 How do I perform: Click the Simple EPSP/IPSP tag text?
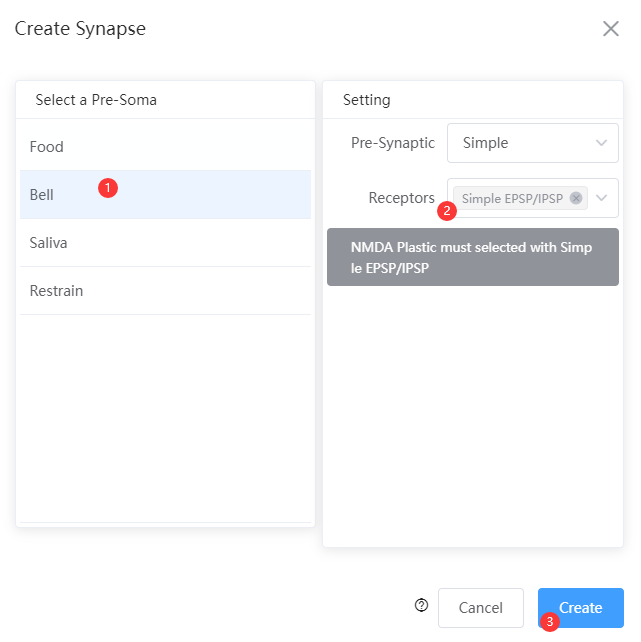coord(512,199)
